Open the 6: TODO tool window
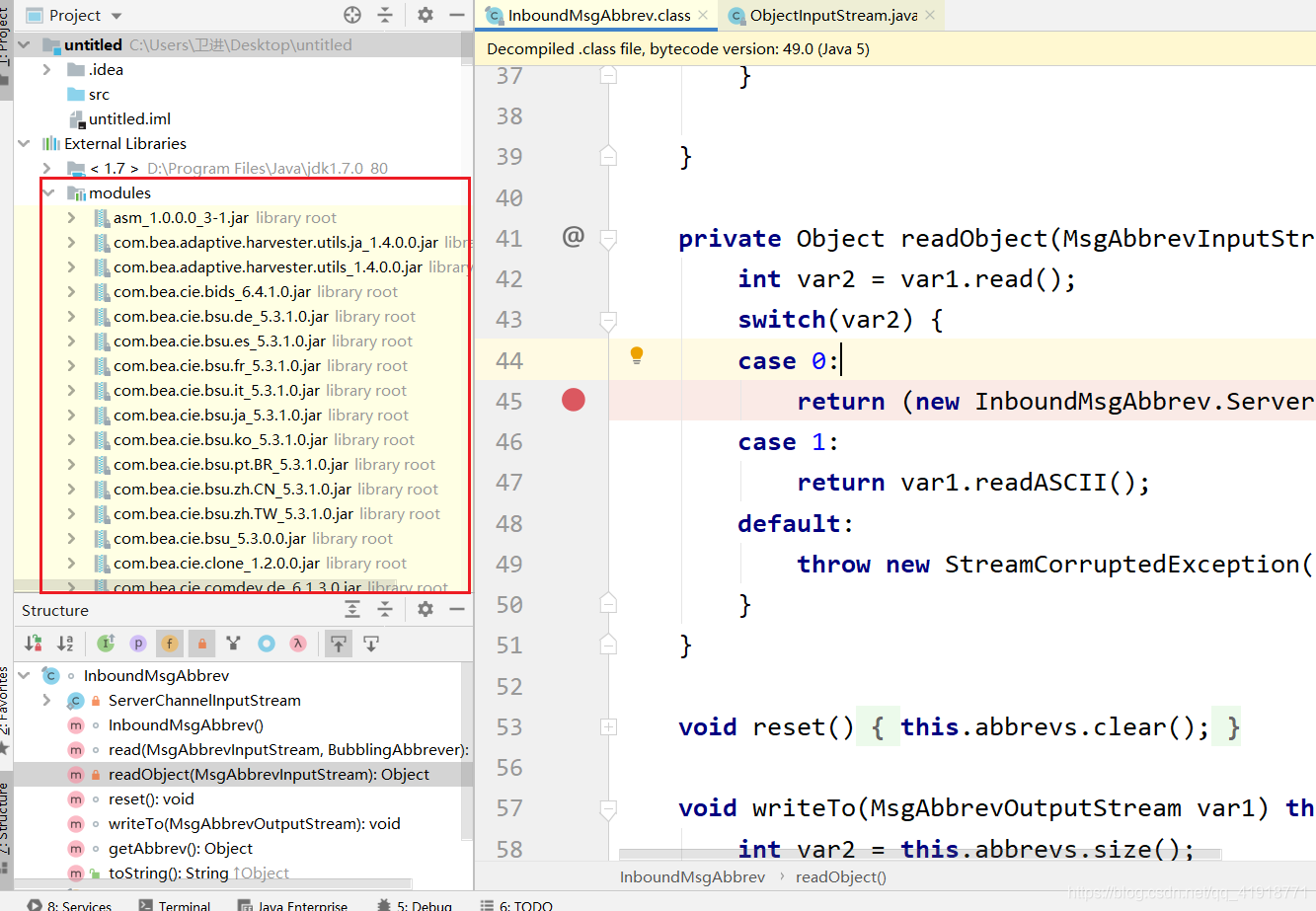 pyautogui.click(x=516, y=904)
